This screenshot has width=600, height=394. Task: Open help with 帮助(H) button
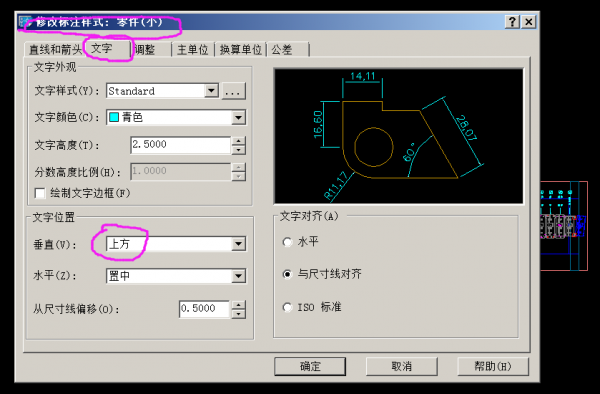point(493,366)
